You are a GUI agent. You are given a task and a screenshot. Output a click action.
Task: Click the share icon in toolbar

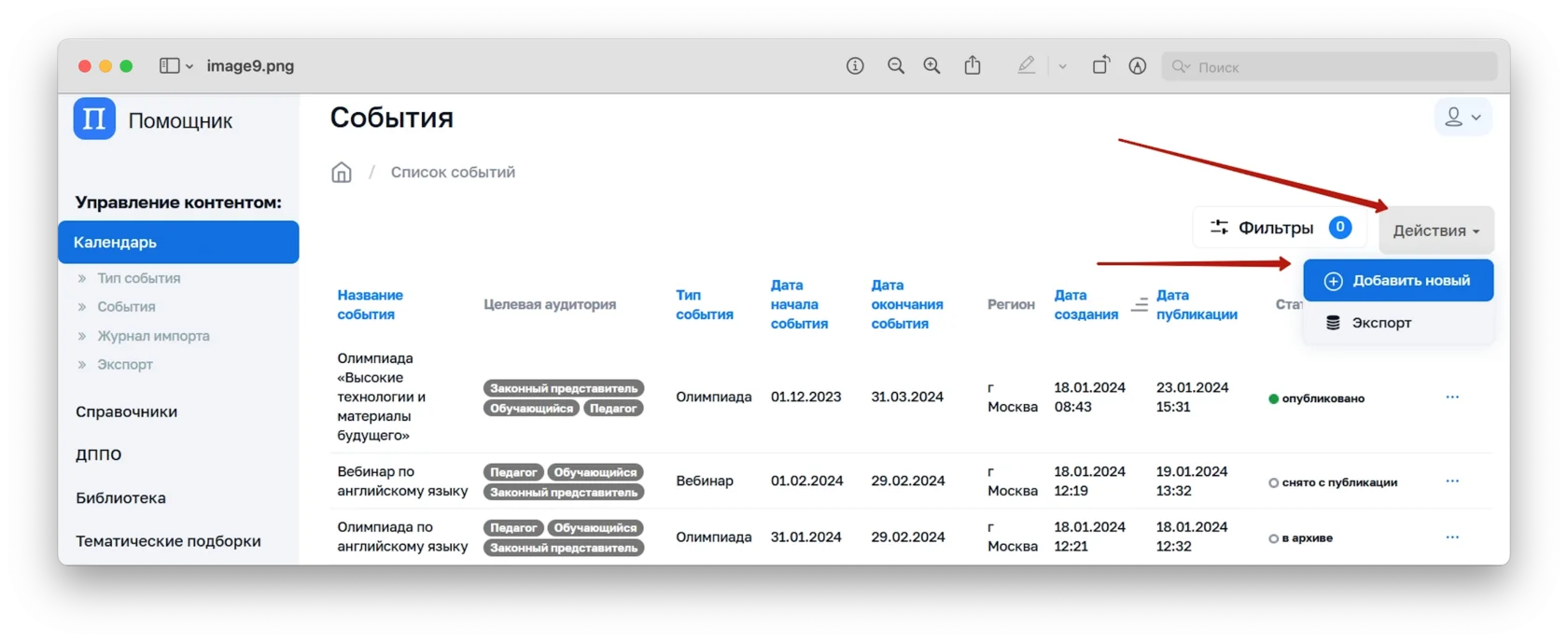pos(973,65)
